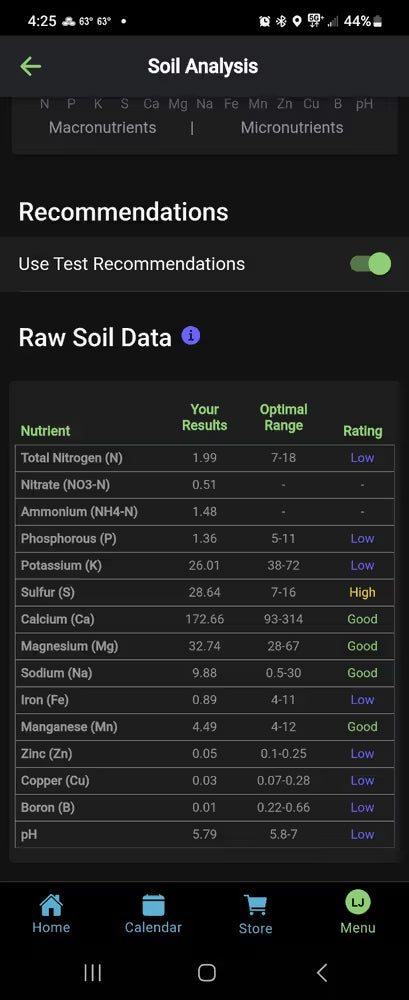Tap the green back arrow
Screen dimensions: 409x1000
[x=31, y=66]
